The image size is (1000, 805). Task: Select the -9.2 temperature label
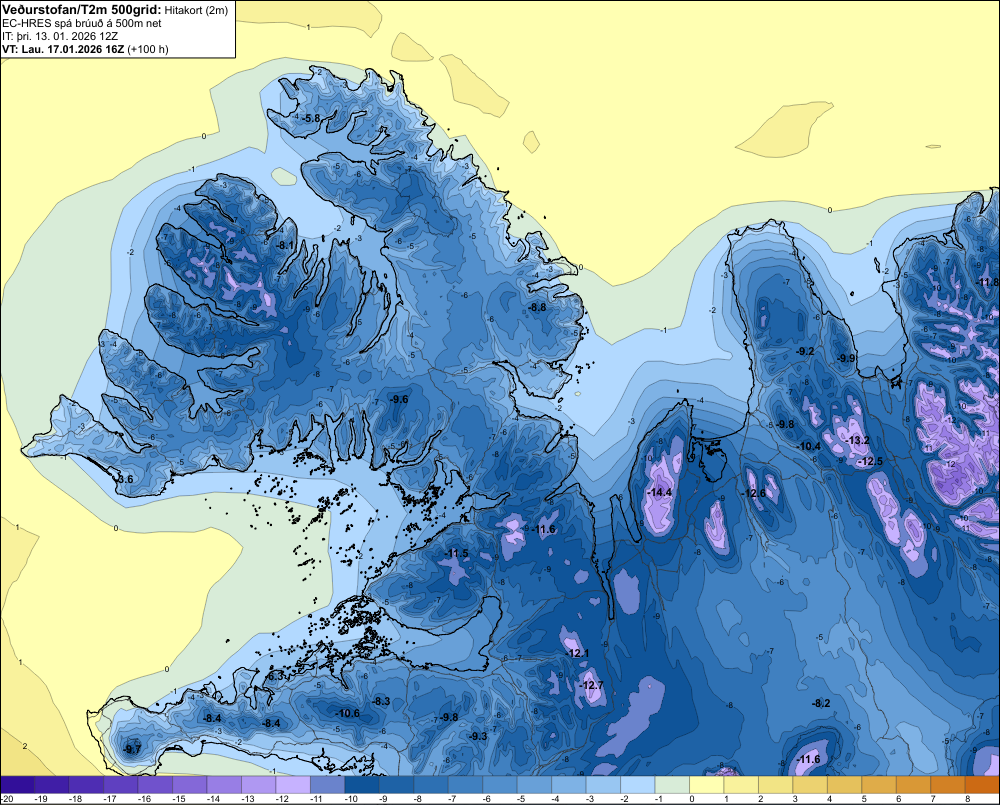(805, 351)
